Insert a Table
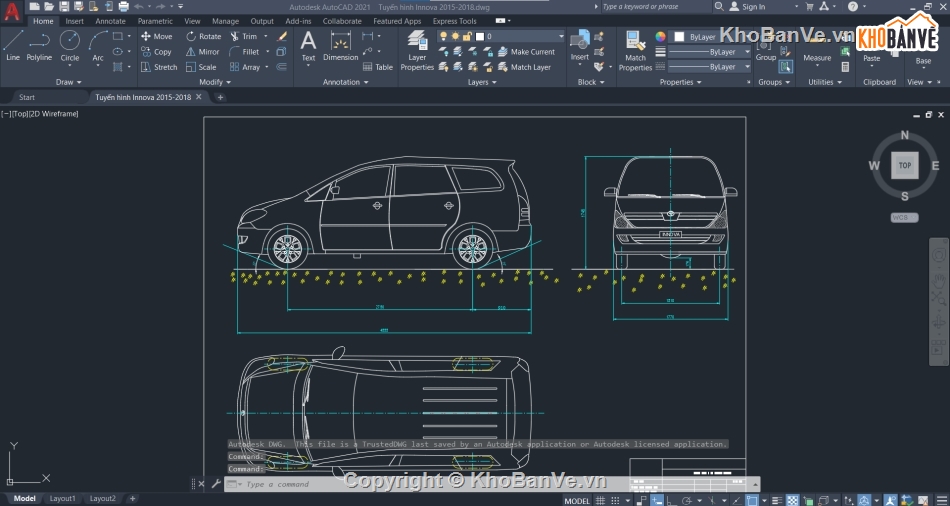The image size is (950, 506). (377, 67)
